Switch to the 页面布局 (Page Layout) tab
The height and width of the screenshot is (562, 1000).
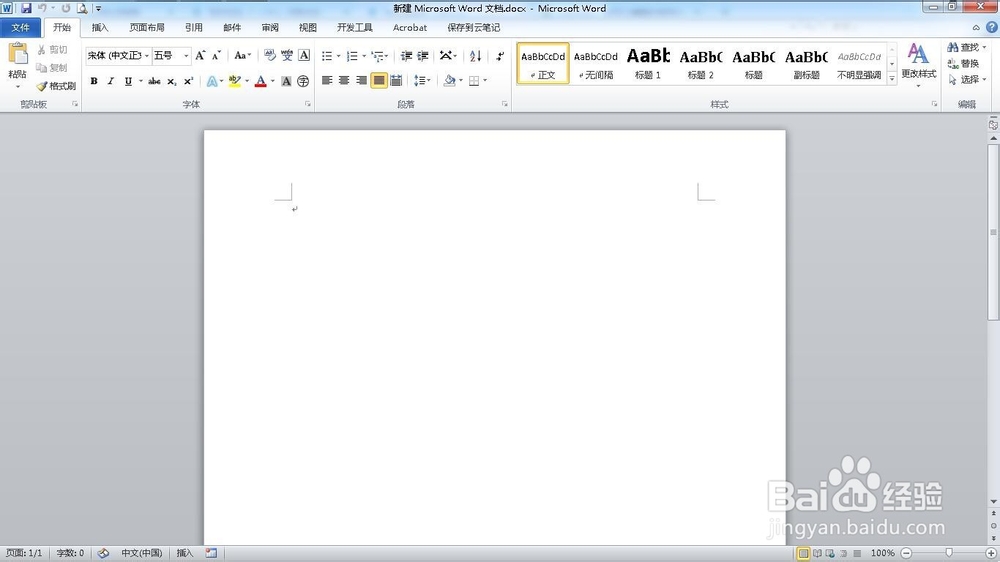pos(147,27)
